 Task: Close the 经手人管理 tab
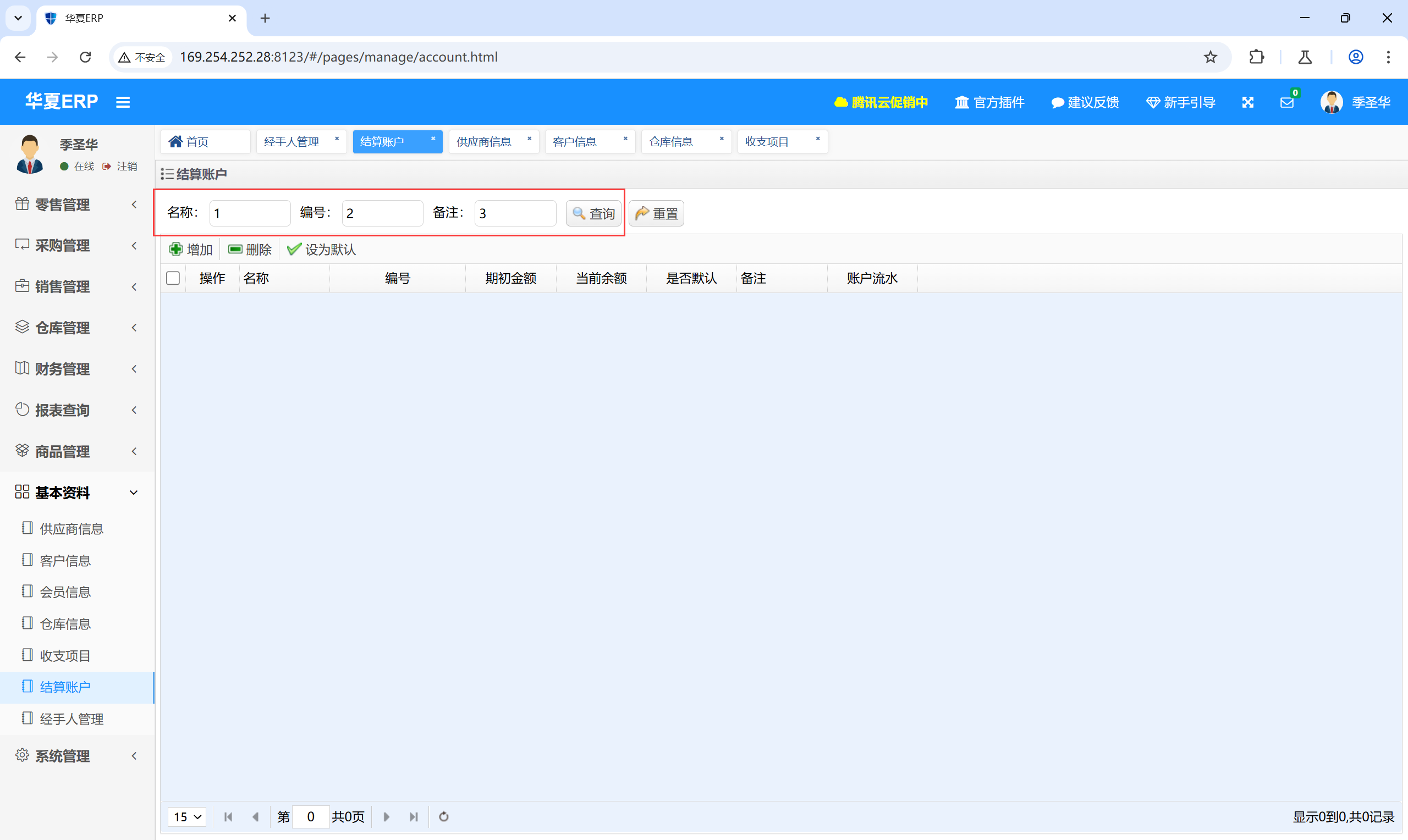tap(337, 139)
